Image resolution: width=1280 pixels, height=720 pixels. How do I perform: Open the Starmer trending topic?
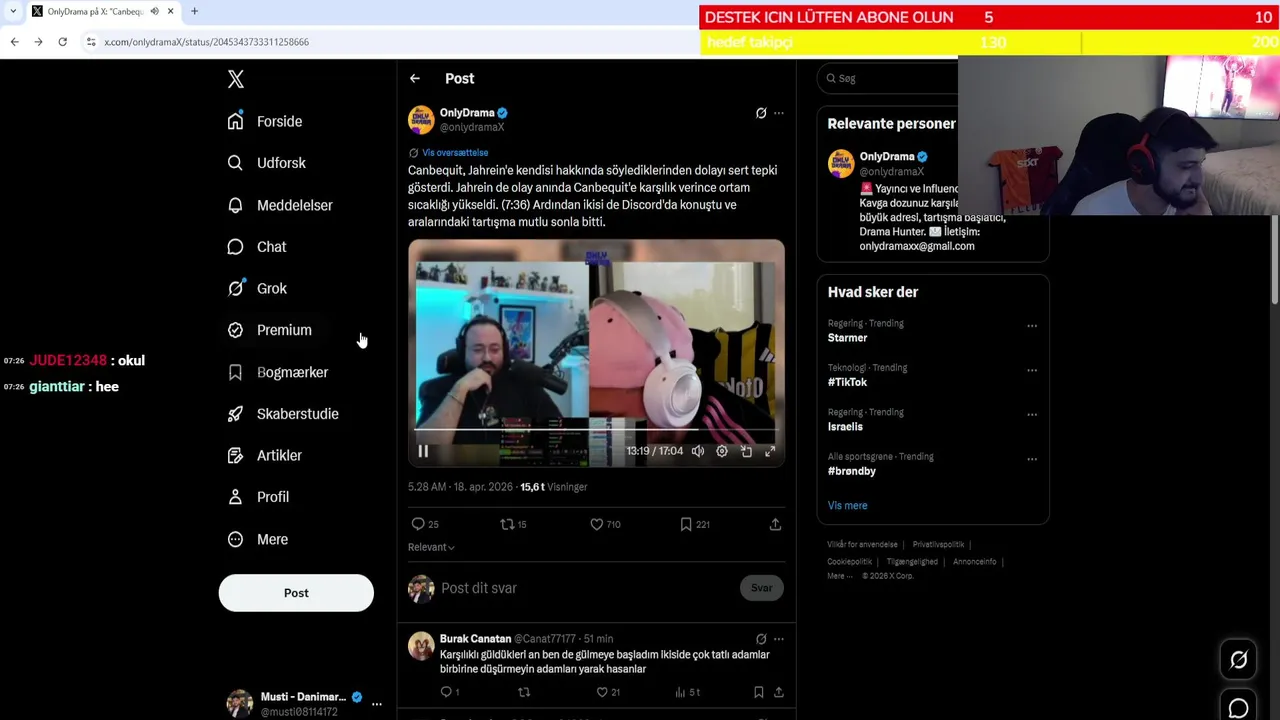(847, 338)
